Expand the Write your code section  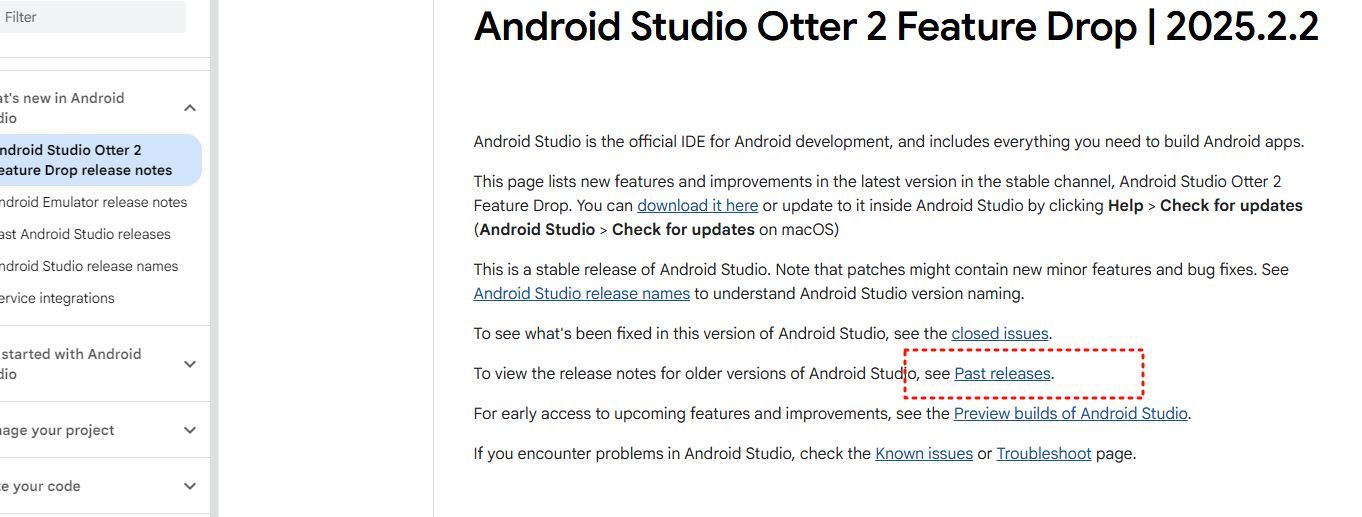point(190,486)
